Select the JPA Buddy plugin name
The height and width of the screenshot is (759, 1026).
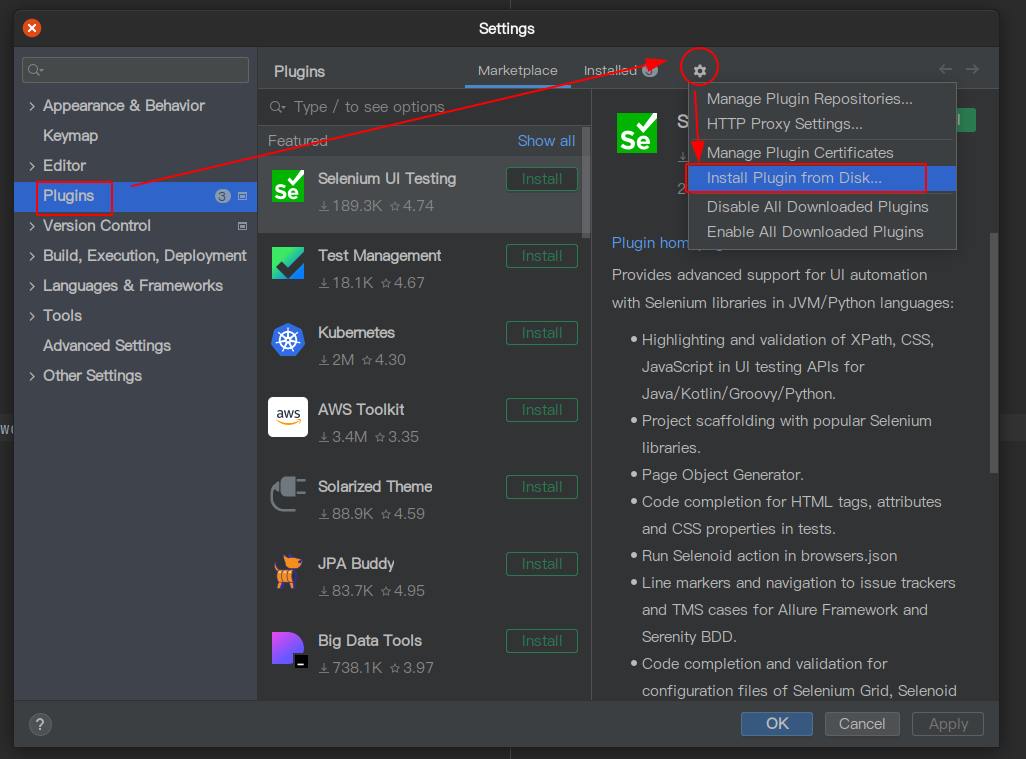click(x=356, y=563)
